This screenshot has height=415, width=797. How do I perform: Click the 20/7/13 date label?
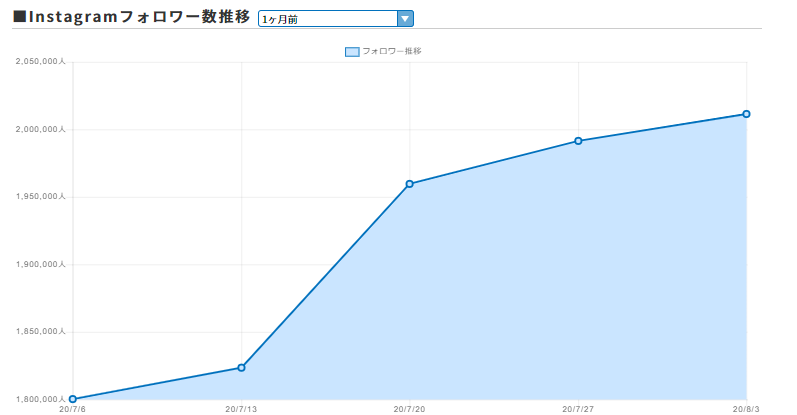pyautogui.click(x=241, y=409)
